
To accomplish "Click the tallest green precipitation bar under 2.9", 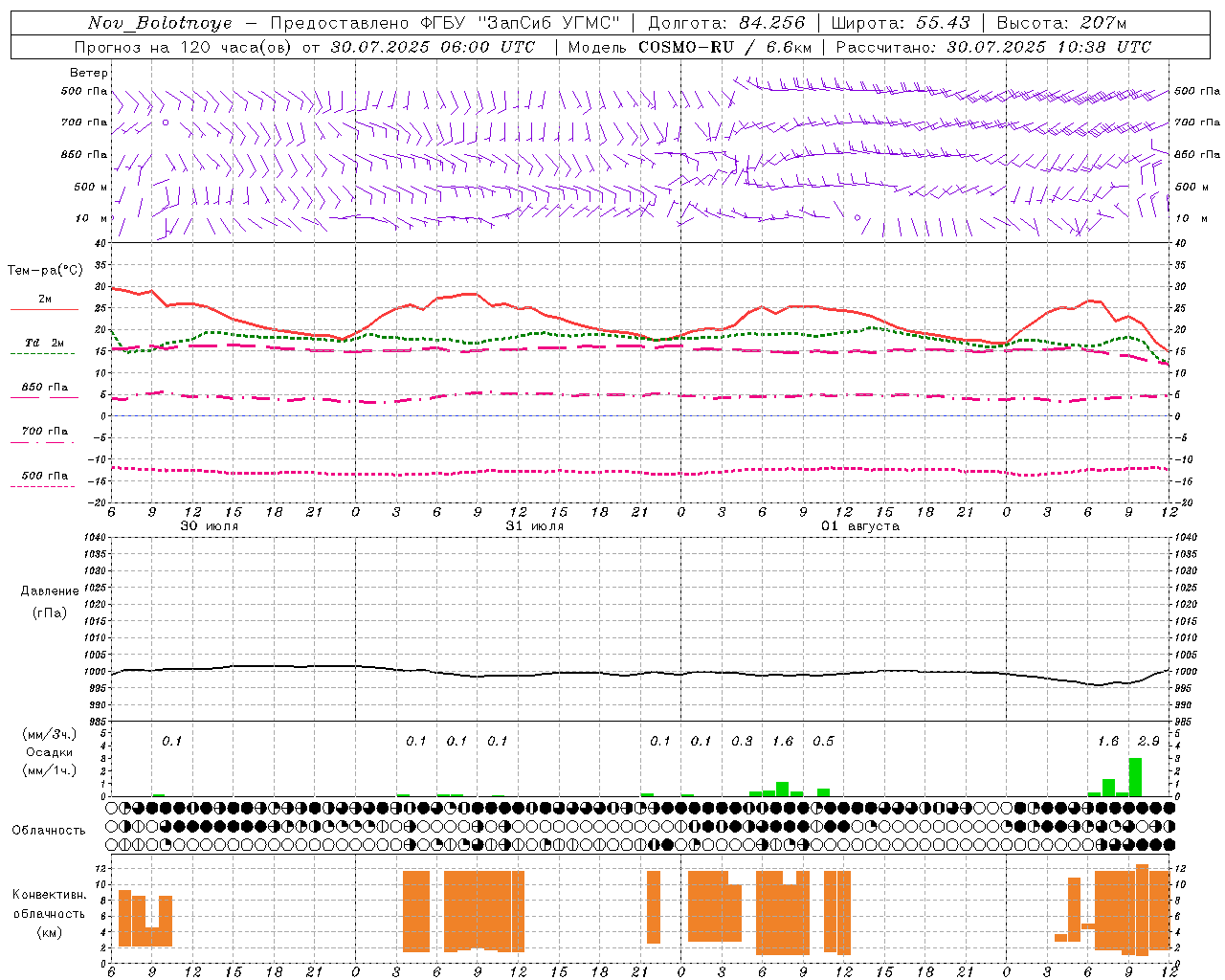I will [1135, 777].
